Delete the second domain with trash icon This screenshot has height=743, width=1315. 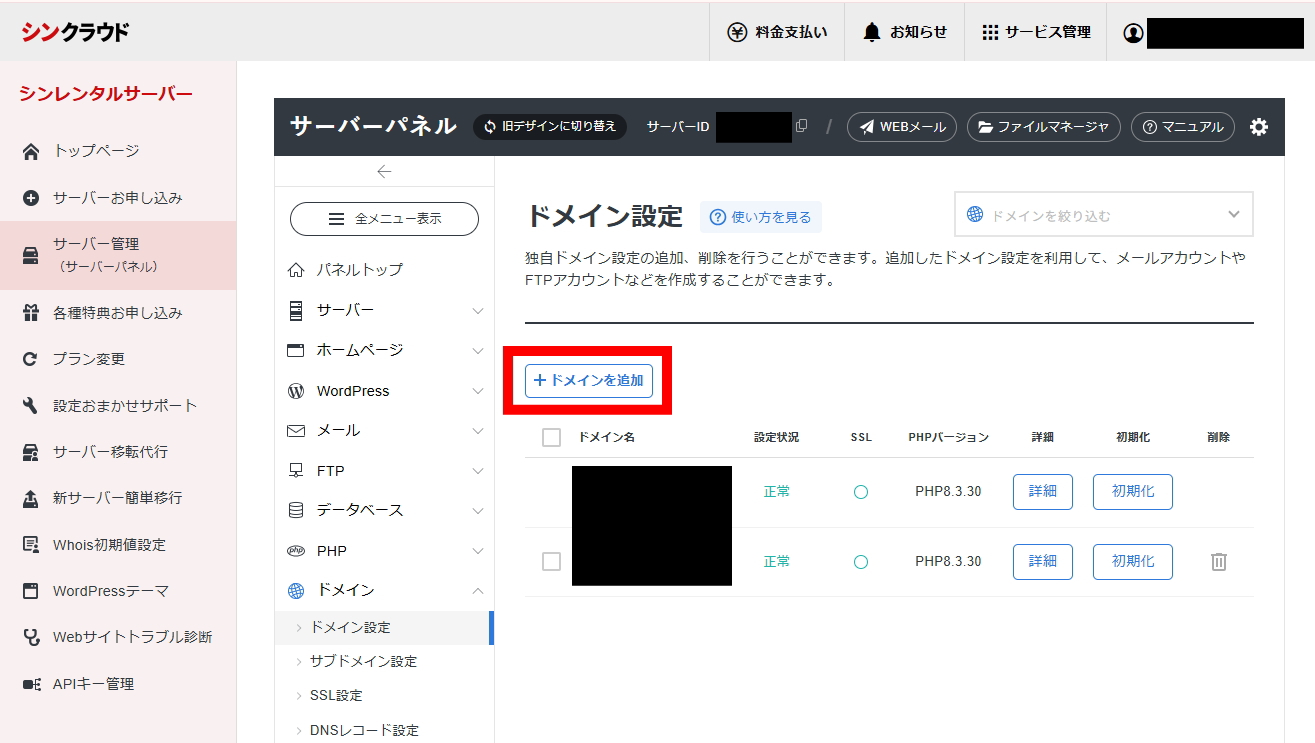coord(1218,562)
